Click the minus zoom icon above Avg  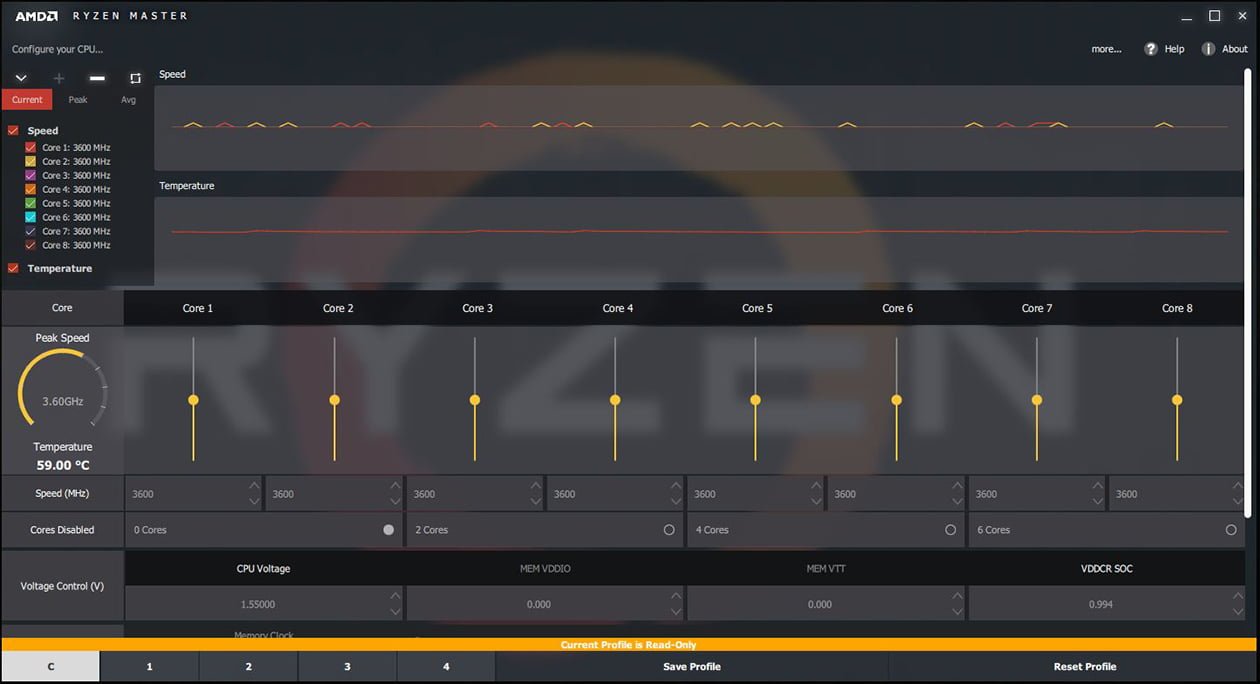tap(97, 77)
